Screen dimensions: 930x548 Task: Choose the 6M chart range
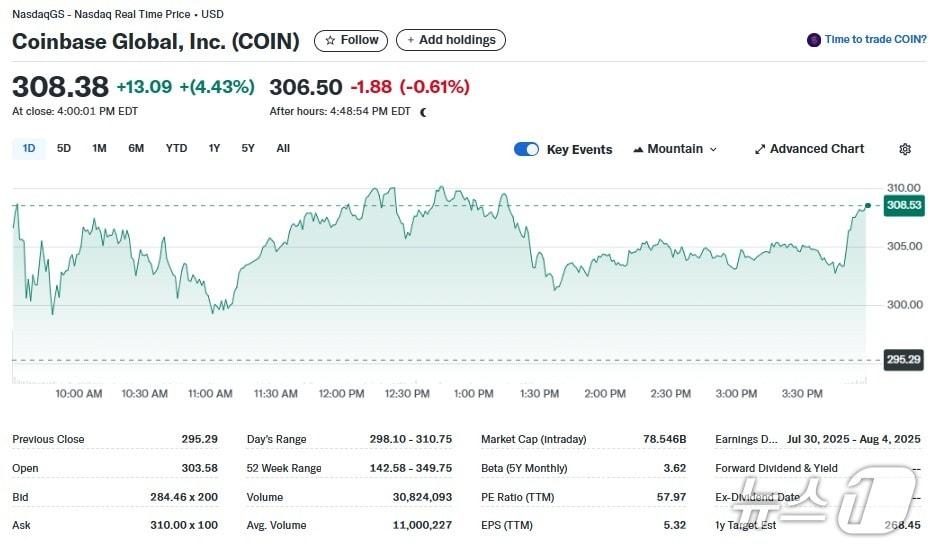coord(136,148)
